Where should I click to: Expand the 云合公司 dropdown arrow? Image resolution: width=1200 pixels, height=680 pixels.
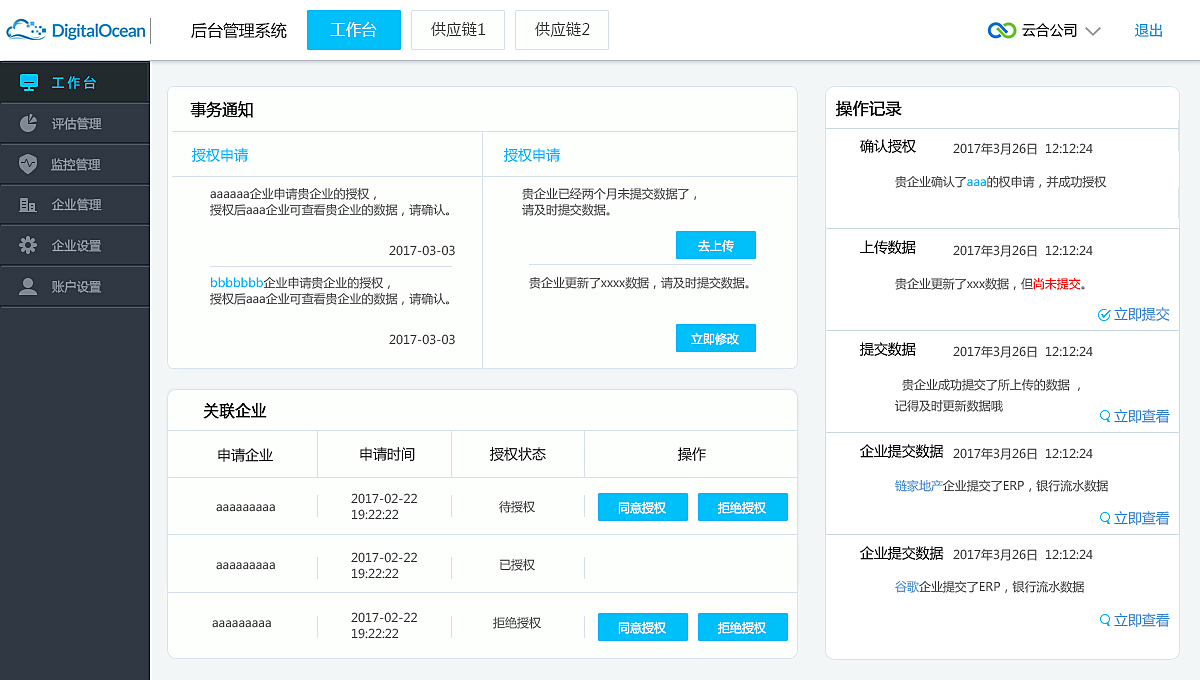pos(1093,31)
